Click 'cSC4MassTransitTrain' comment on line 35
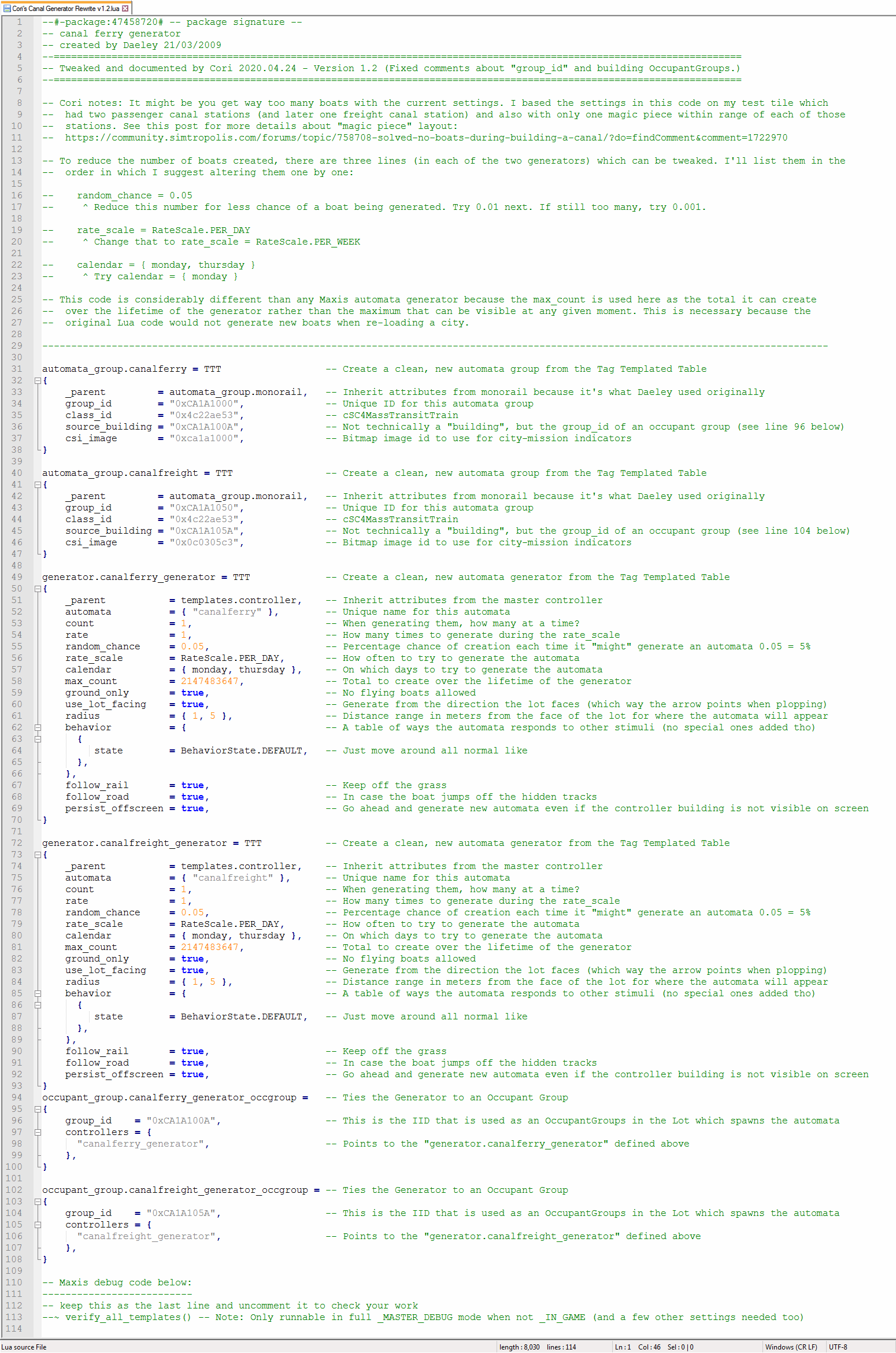This screenshot has height=1353, width=896. (401, 415)
